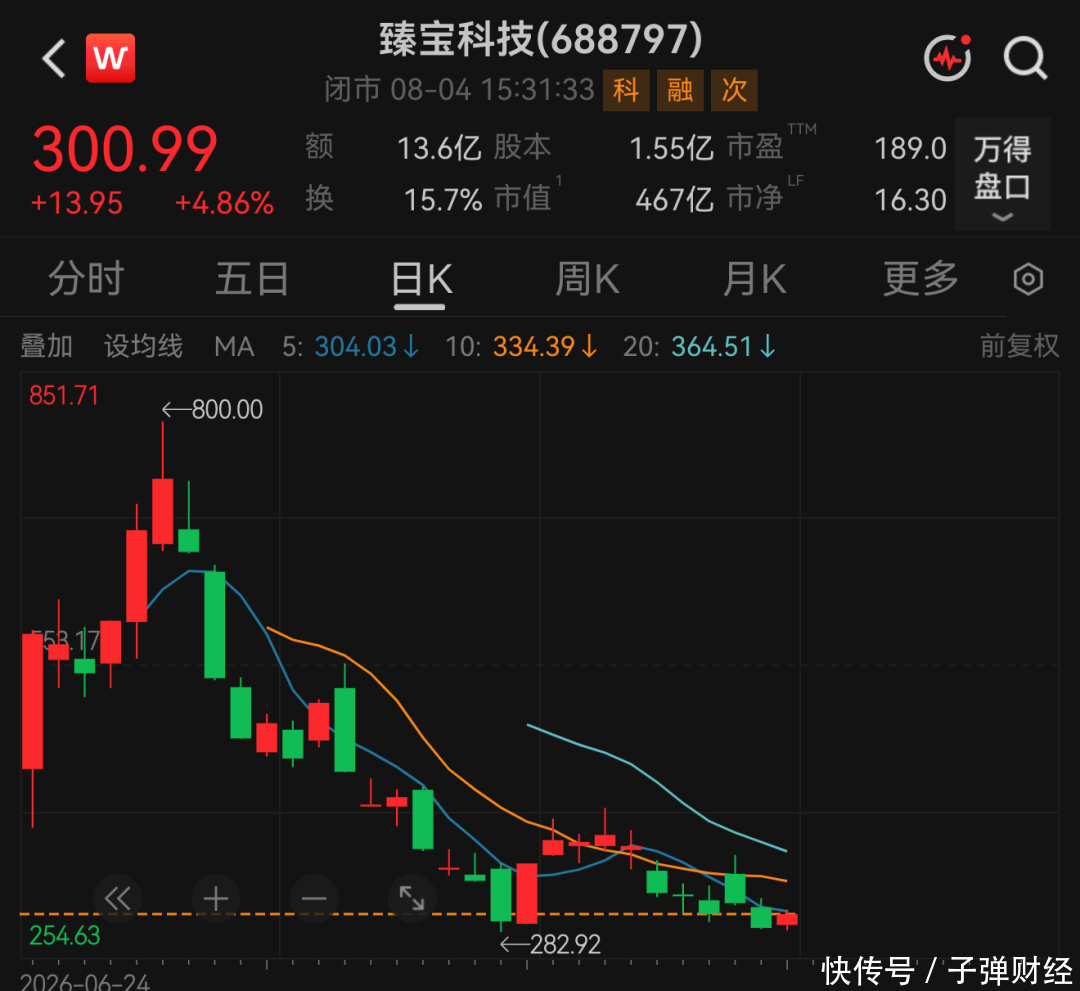Tap the 科 badge
This screenshot has width=1080, height=991.
point(626,90)
